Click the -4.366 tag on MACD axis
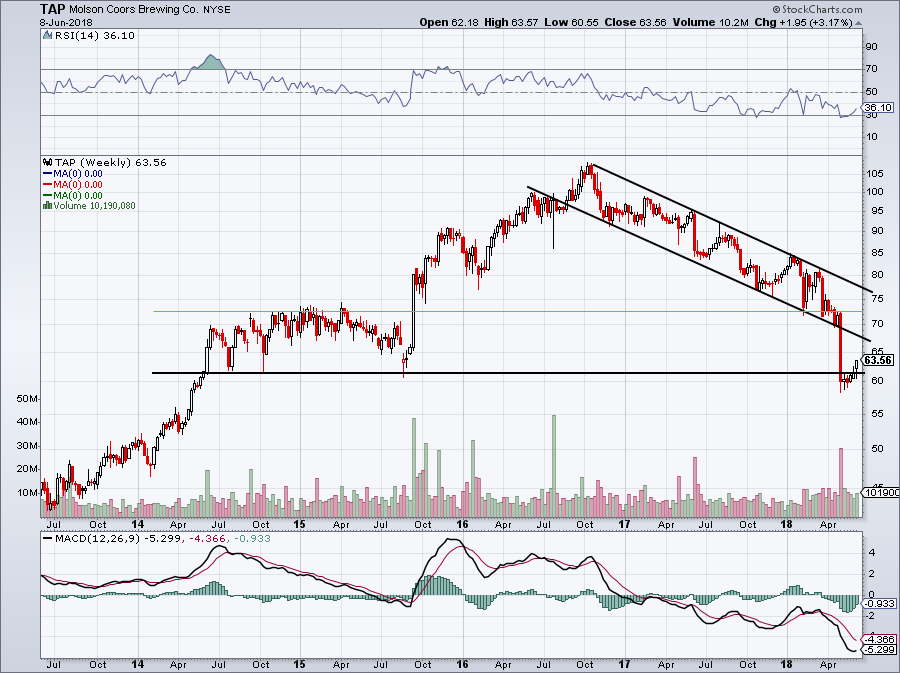The height and width of the screenshot is (673, 900). coord(880,639)
